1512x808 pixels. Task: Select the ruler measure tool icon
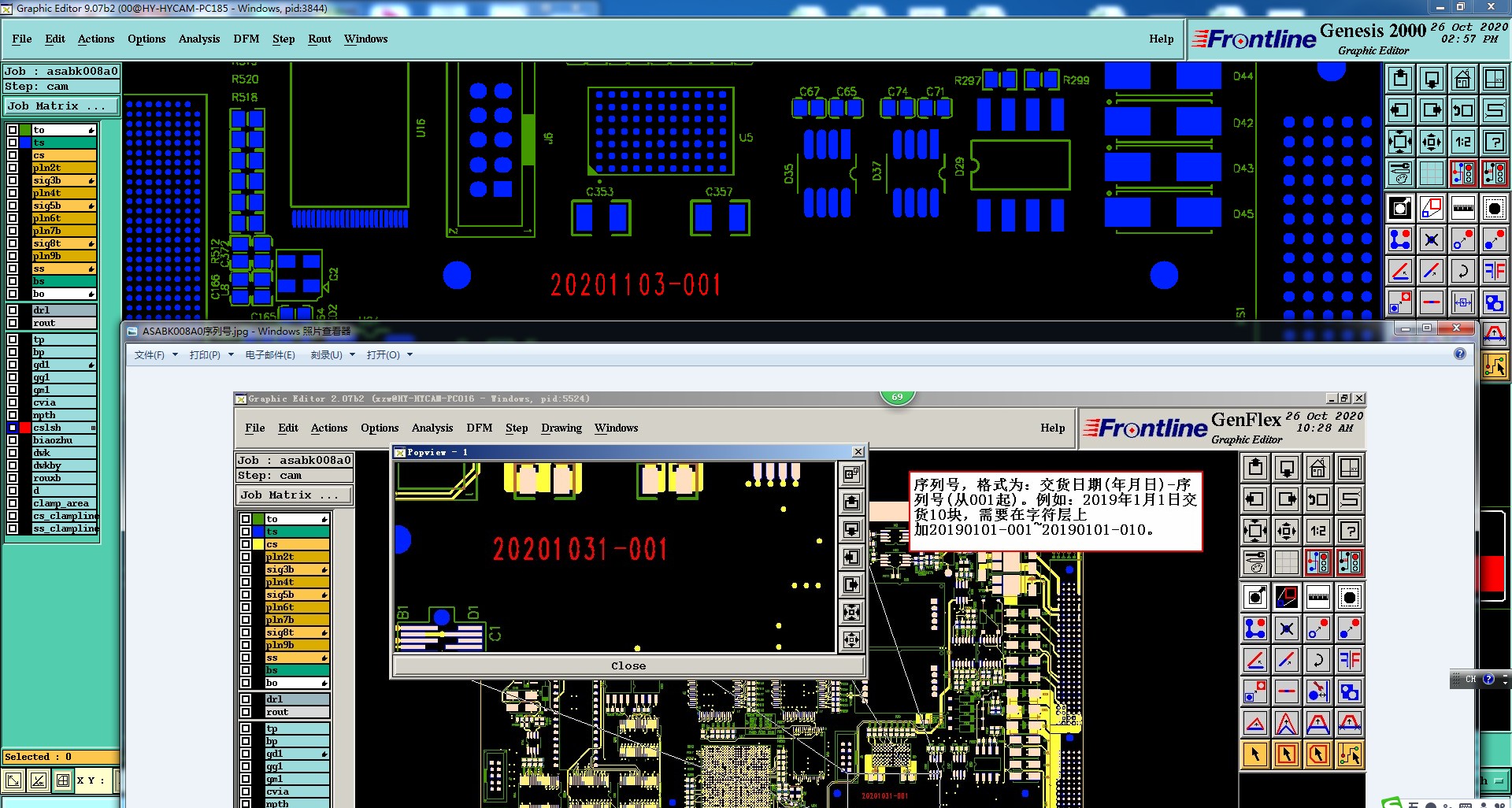pos(1462,208)
